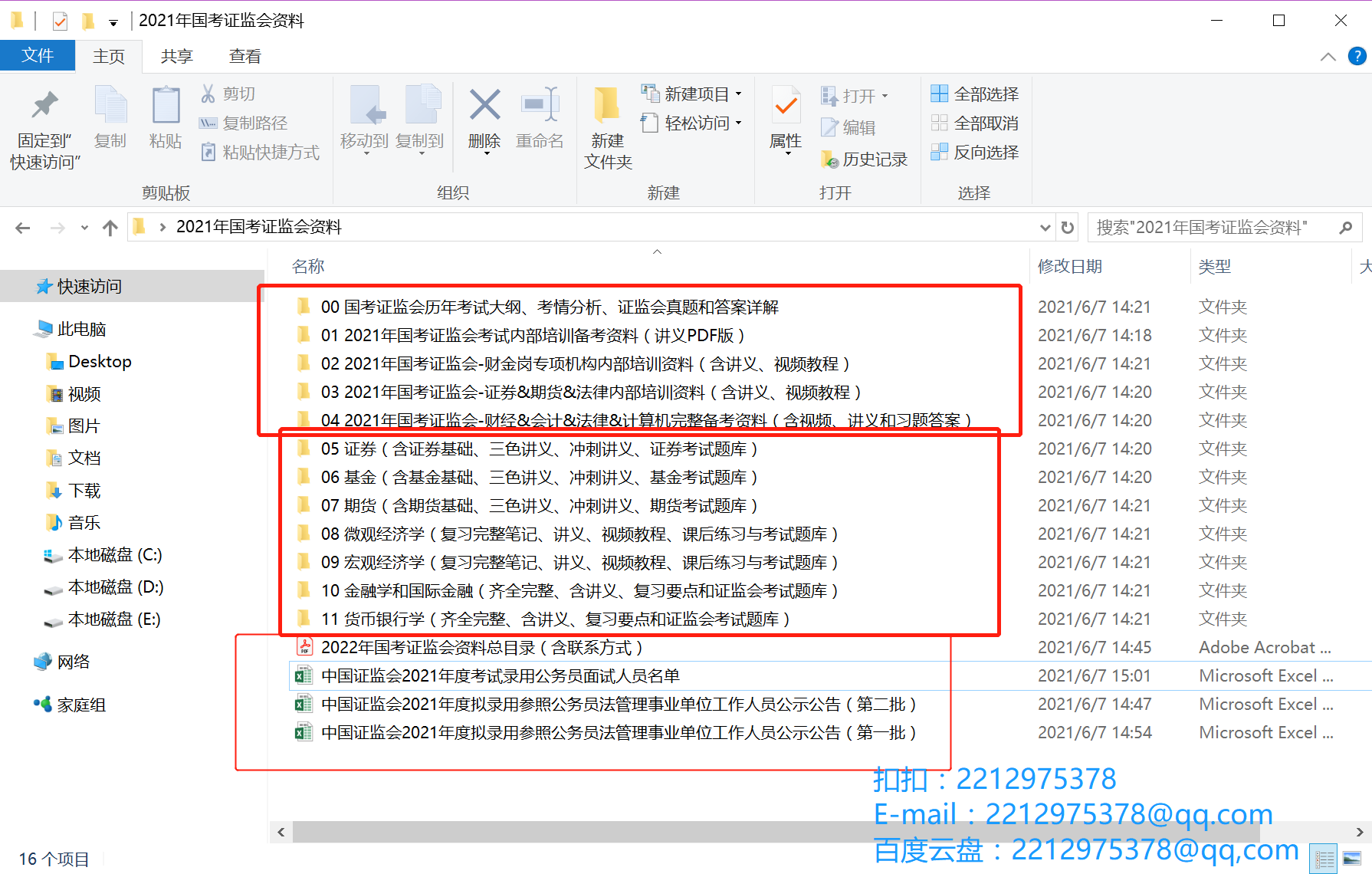Switch to the View (查看) tab

pyautogui.click(x=245, y=56)
